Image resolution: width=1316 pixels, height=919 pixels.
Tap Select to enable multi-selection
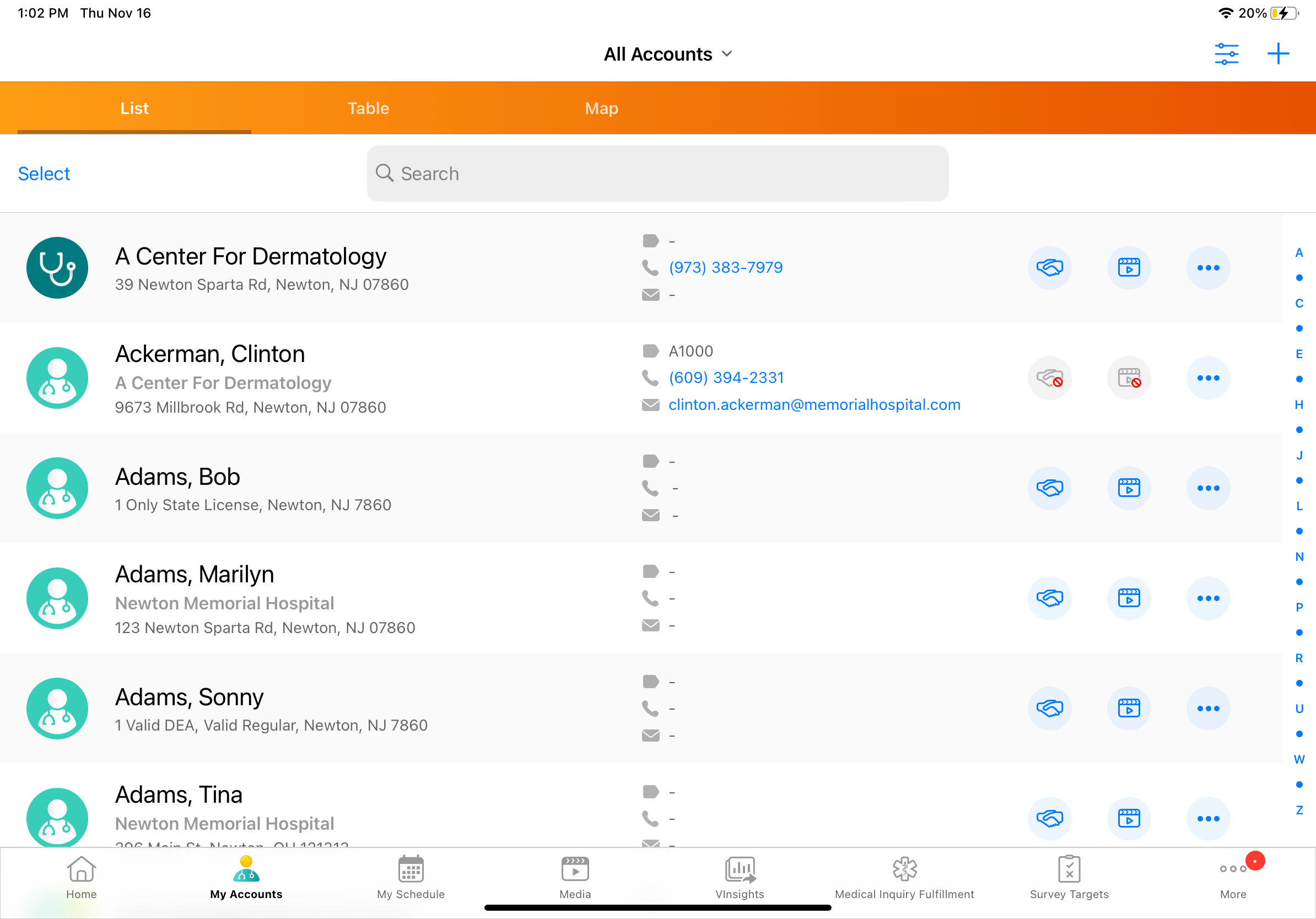[x=44, y=173]
